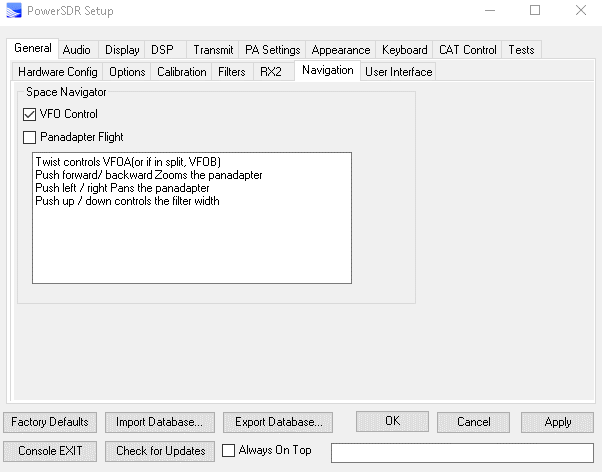Minimize the PowerSDR Setup window
This screenshot has height=472, width=602.
[490, 10]
